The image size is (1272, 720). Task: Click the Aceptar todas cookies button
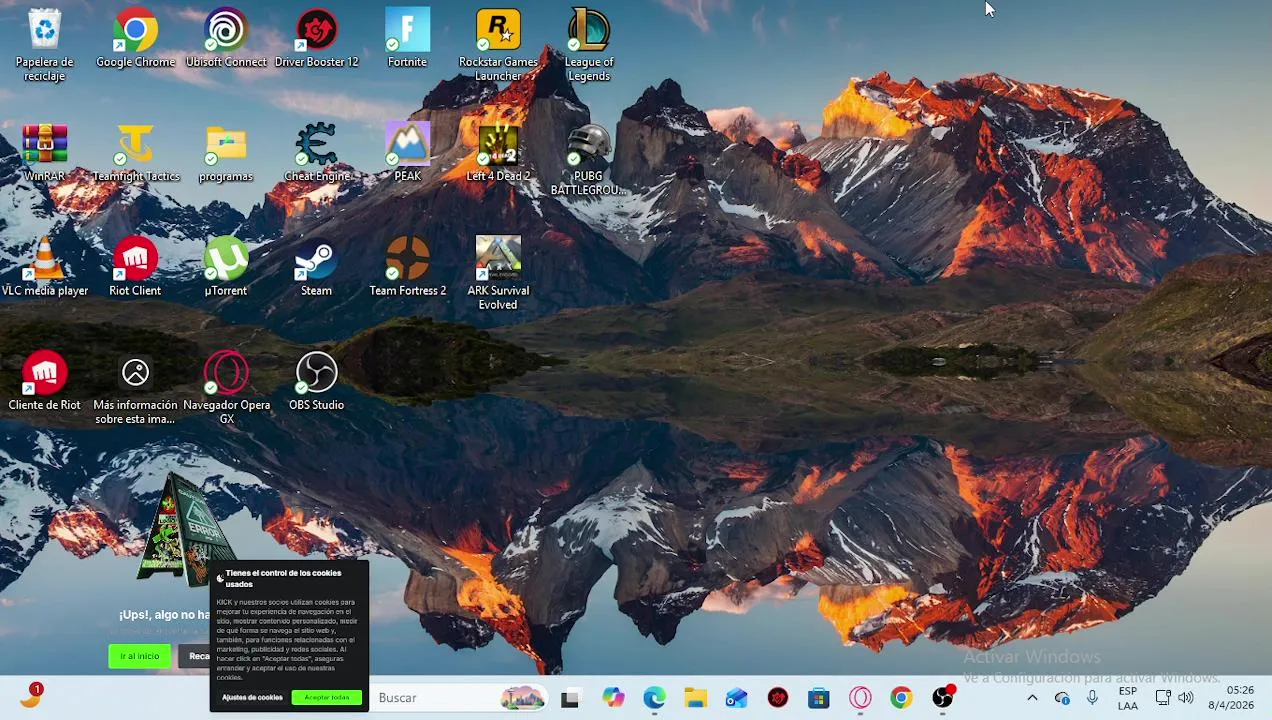pos(327,698)
